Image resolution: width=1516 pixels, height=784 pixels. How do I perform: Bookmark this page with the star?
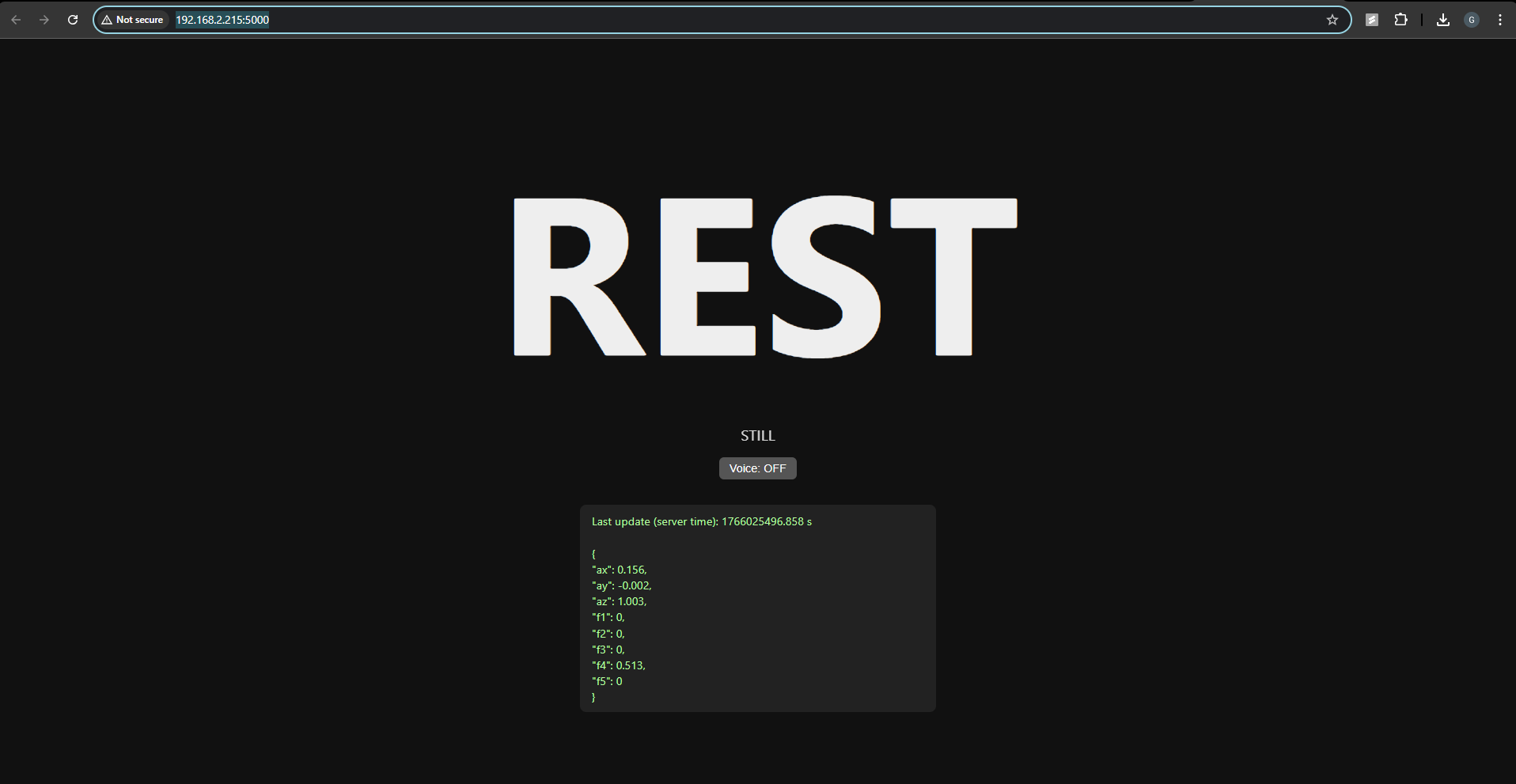point(1332,20)
